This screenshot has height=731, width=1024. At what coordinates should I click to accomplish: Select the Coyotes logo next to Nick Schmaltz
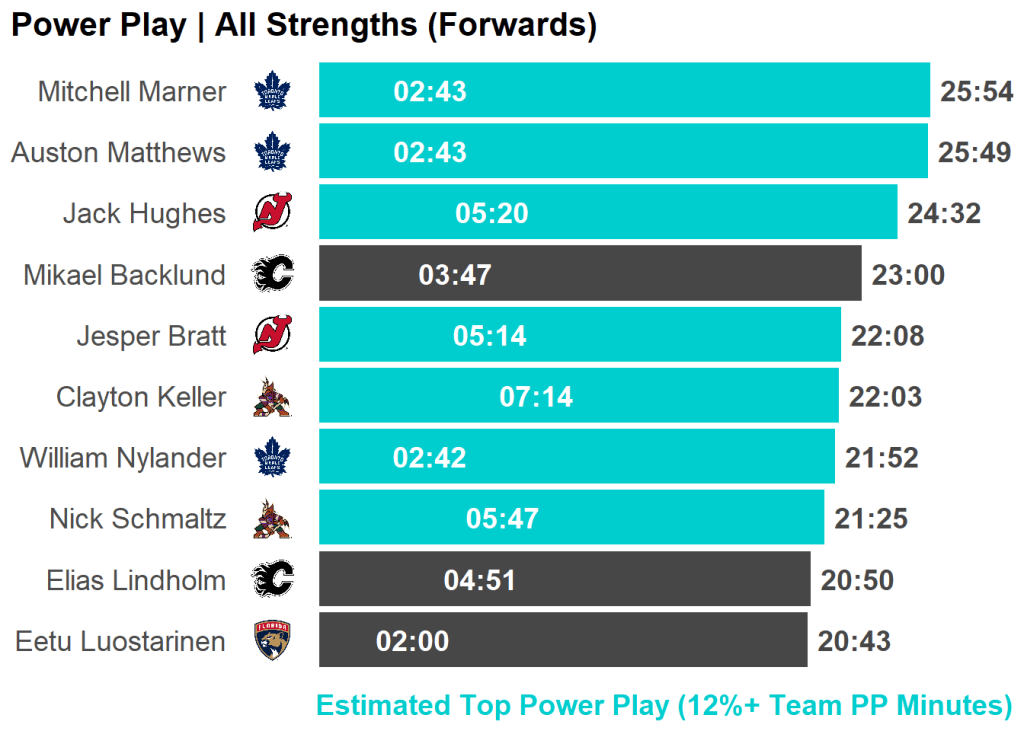click(x=272, y=519)
